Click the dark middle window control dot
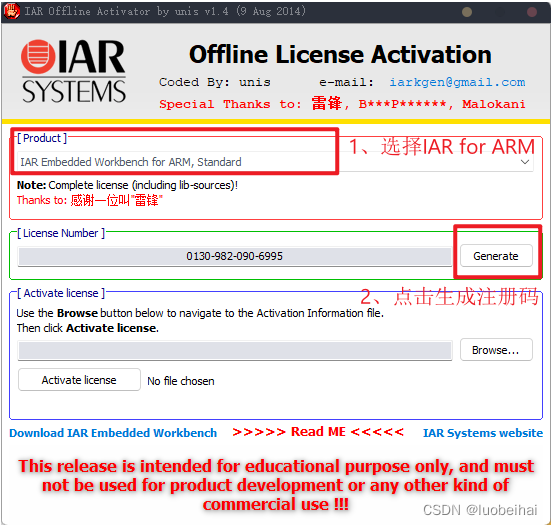This screenshot has width=552, height=525. tap(499, 12)
